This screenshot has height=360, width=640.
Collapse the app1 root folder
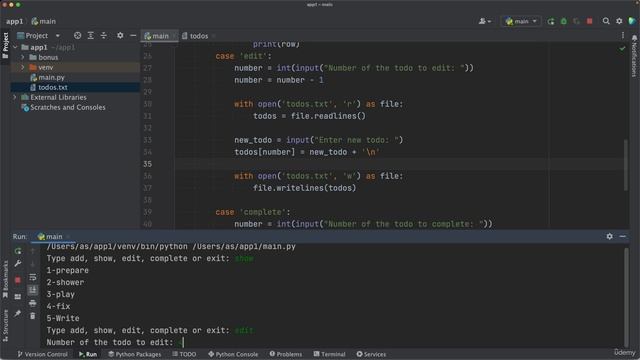pyautogui.click(x=16, y=47)
